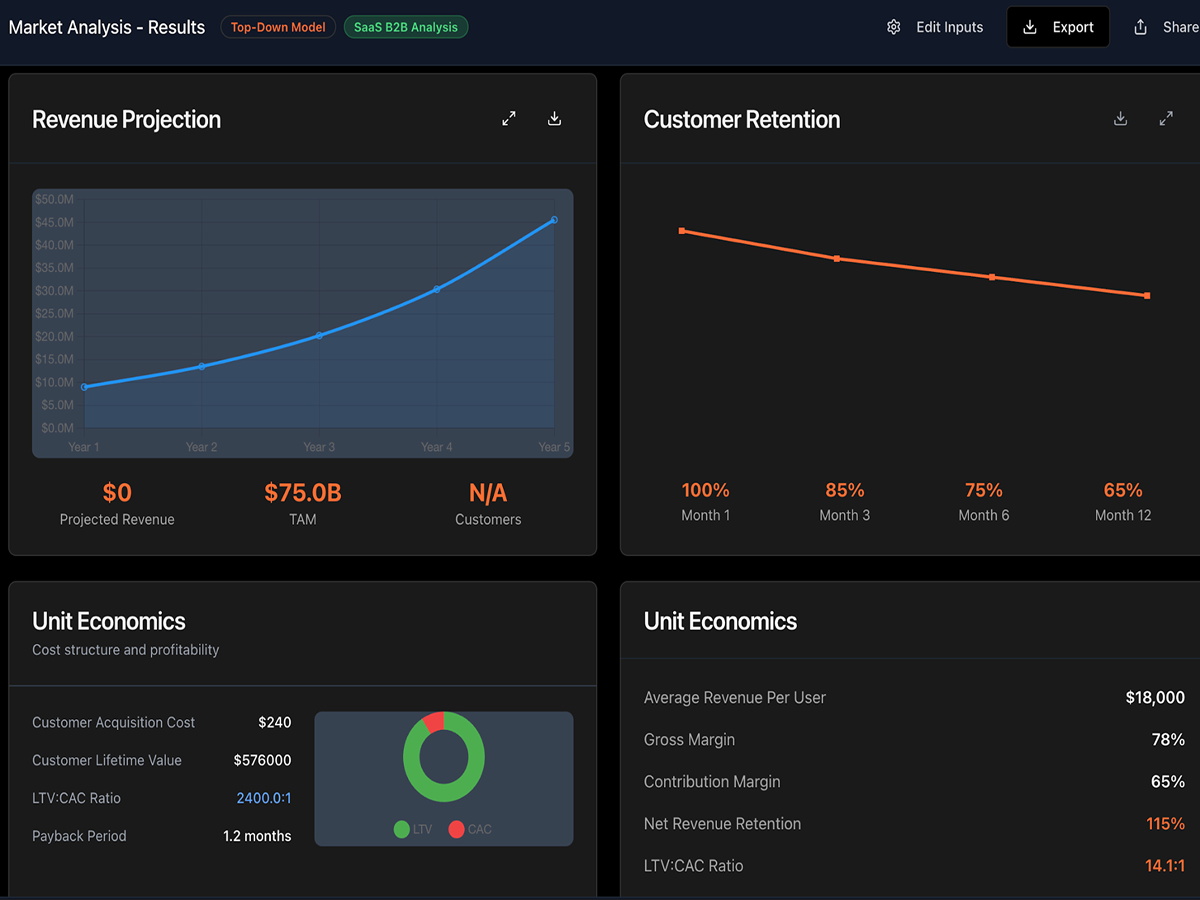Toggle the CAC legend item in donut chart

point(470,829)
